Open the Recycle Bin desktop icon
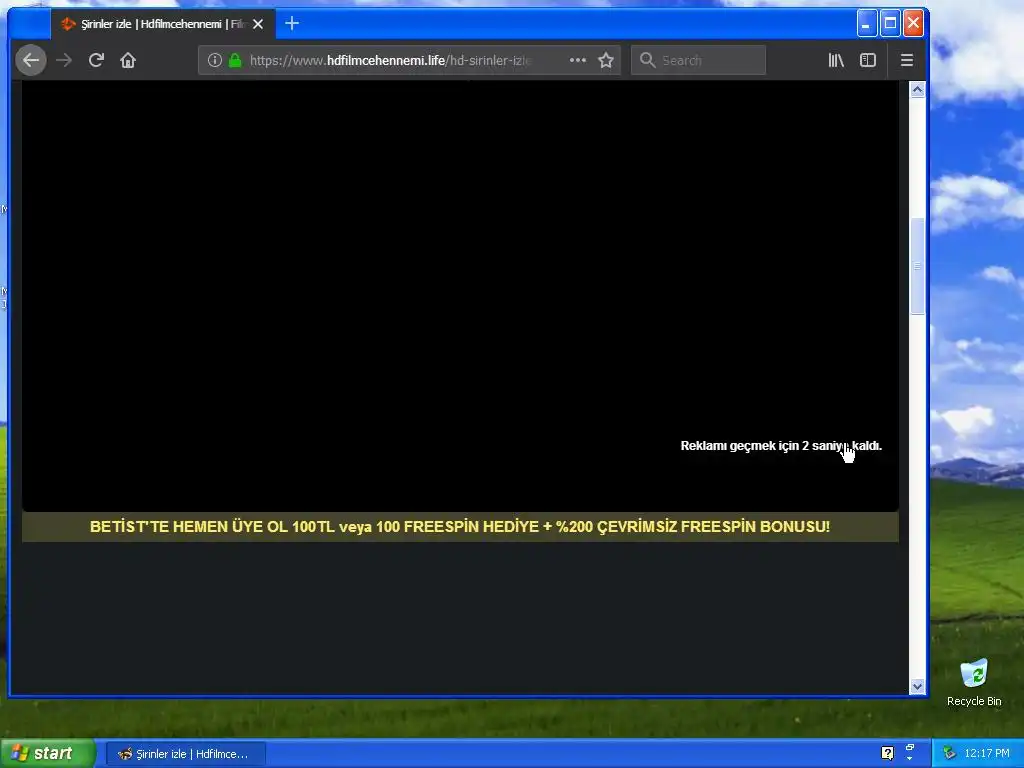 (x=974, y=683)
